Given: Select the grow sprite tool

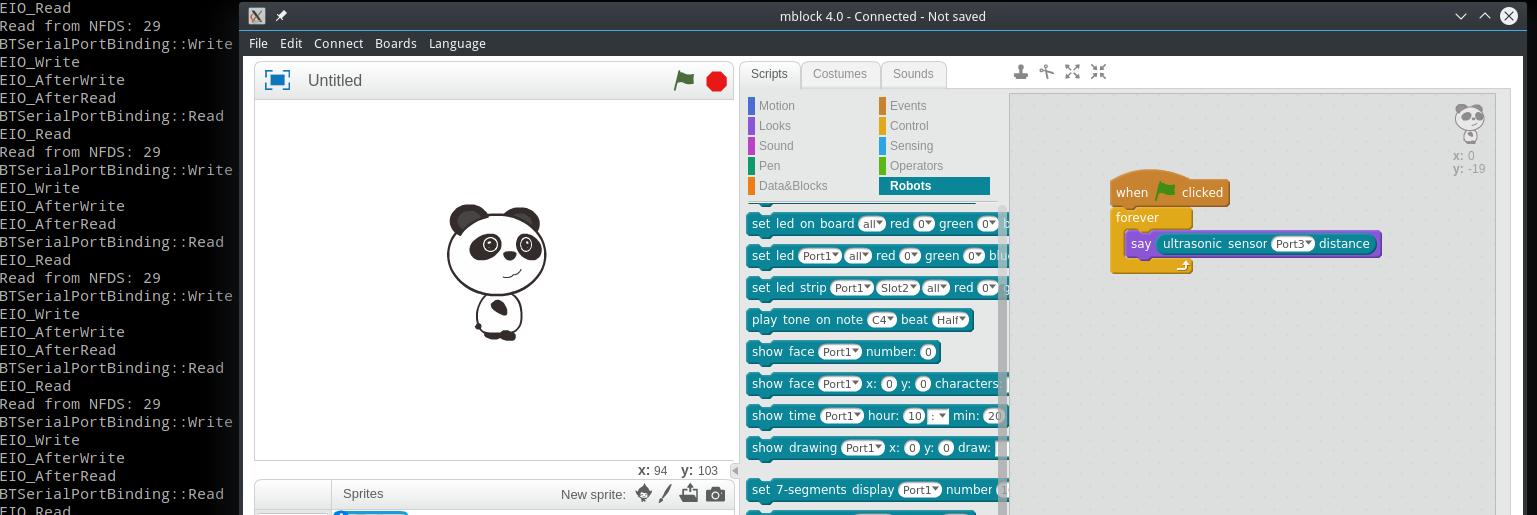Looking at the screenshot, I should [1072, 71].
